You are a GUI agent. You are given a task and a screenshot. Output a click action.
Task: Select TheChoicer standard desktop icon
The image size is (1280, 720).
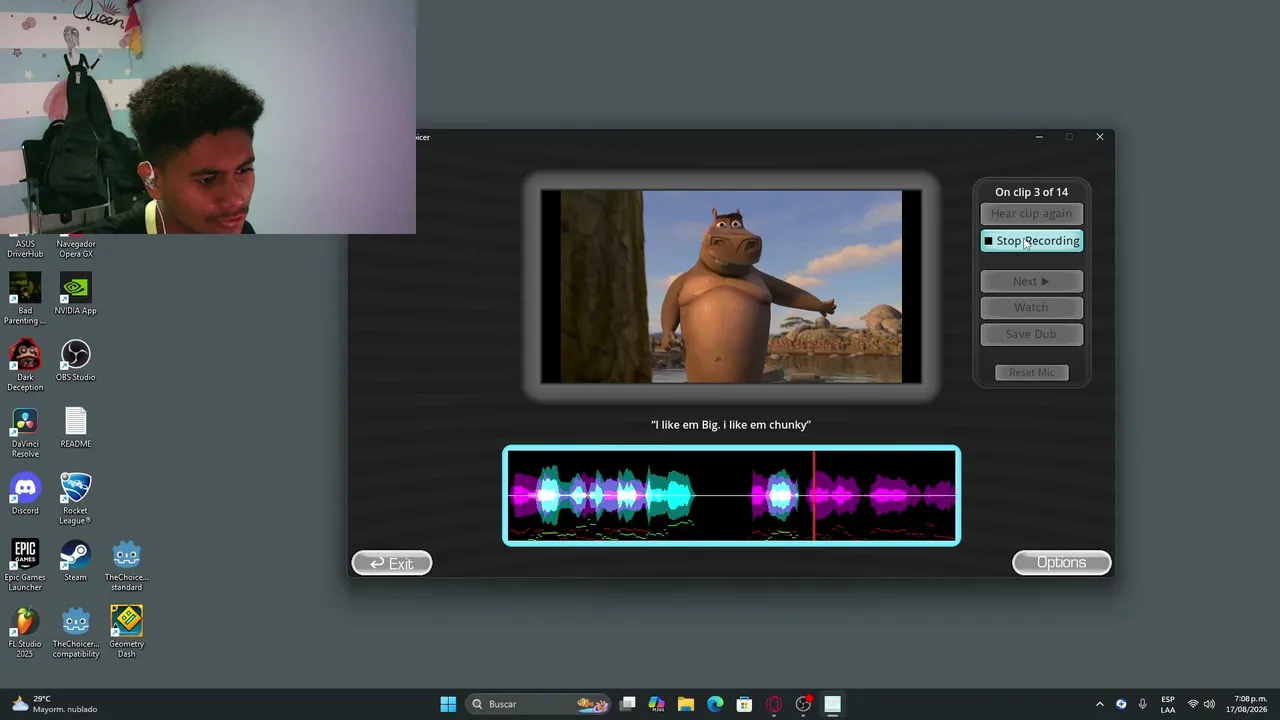[126, 565]
